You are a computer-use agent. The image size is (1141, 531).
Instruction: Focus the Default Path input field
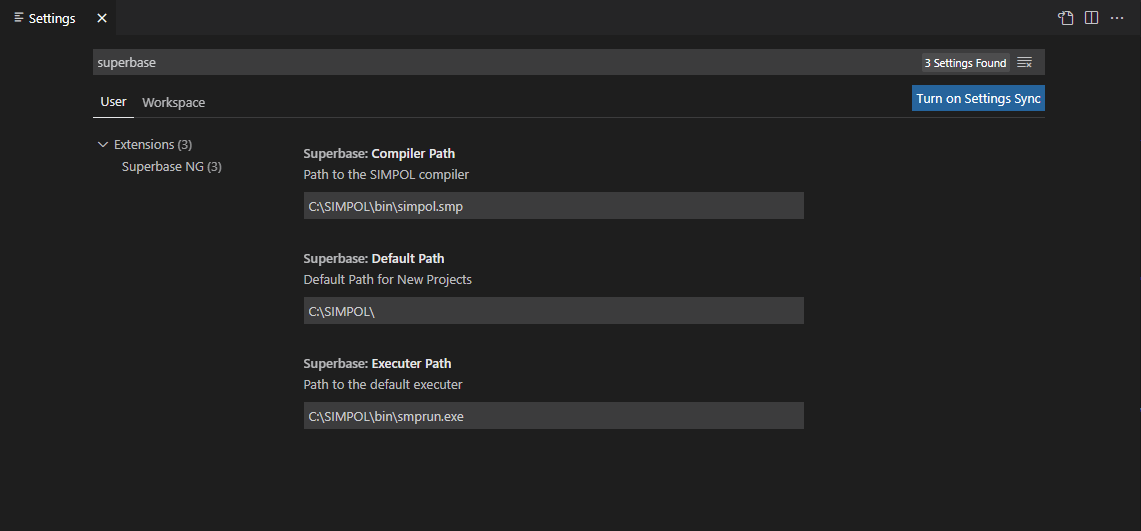coord(553,311)
